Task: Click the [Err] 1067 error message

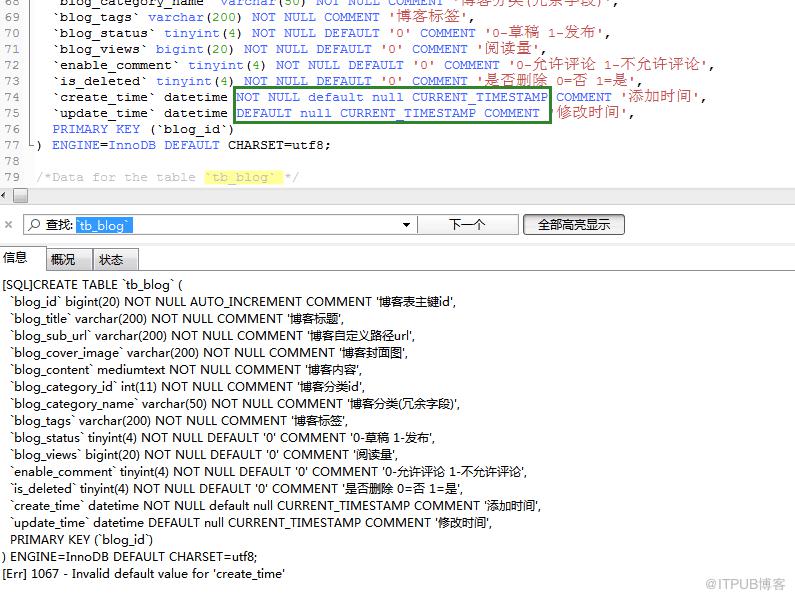Action: (143, 574)
